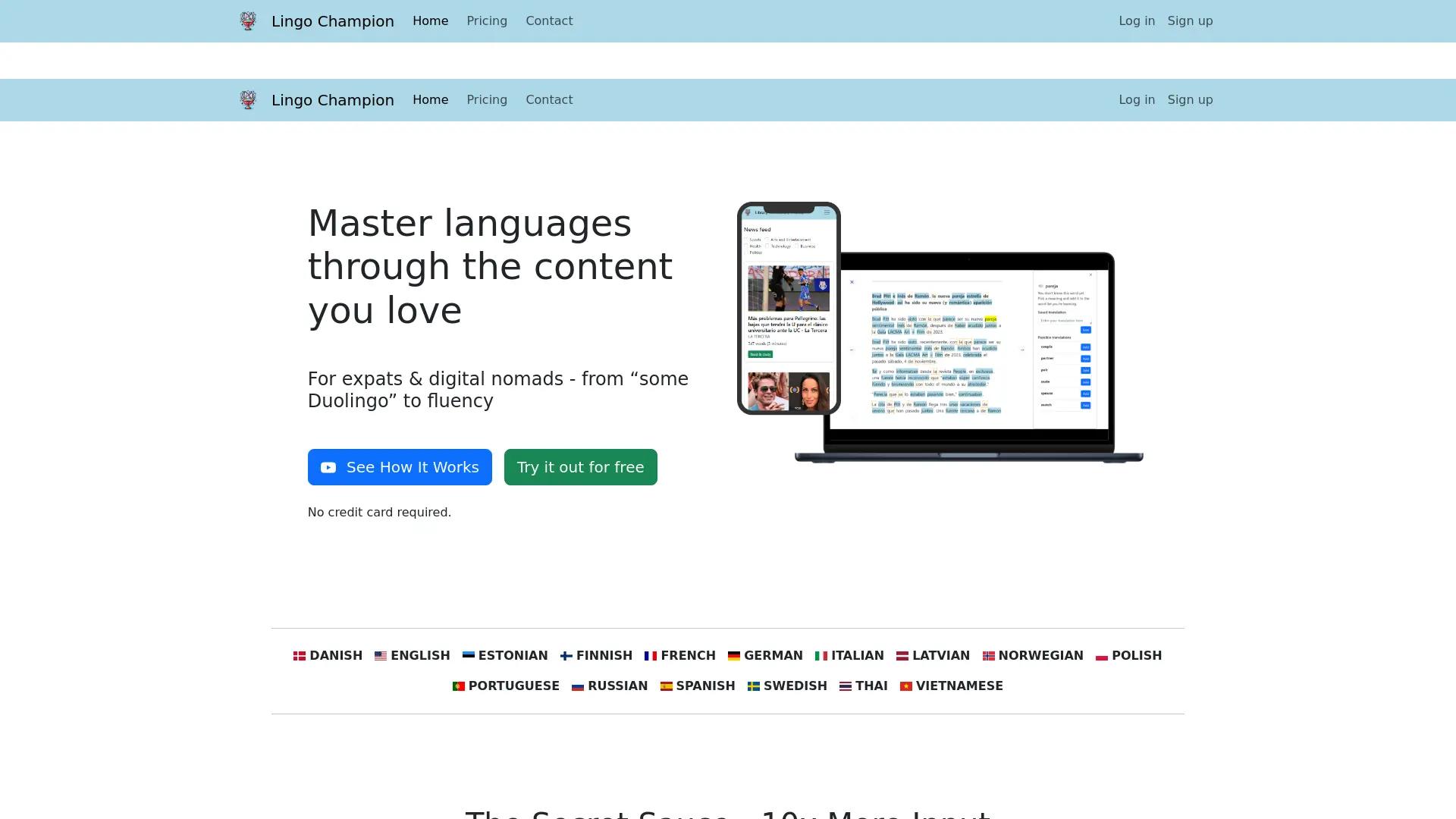Select the French flag icon
The image size is (1456, 819).
651,655
